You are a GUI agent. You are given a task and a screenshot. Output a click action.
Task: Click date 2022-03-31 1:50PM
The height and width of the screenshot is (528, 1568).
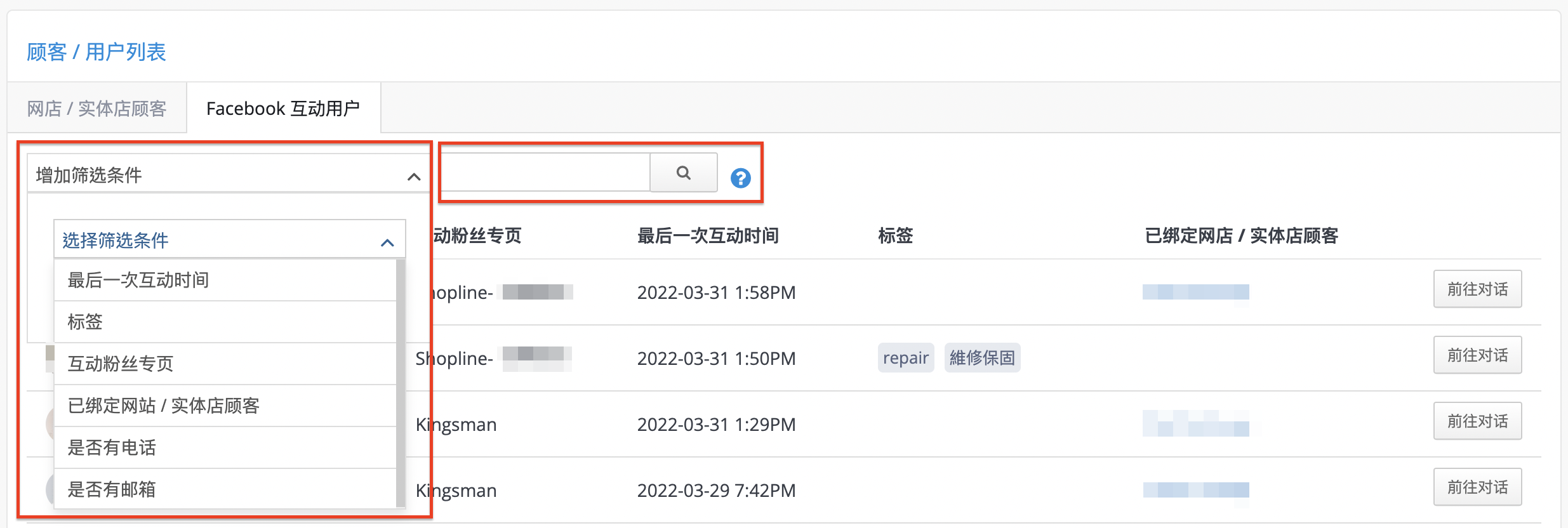point(716,359)
